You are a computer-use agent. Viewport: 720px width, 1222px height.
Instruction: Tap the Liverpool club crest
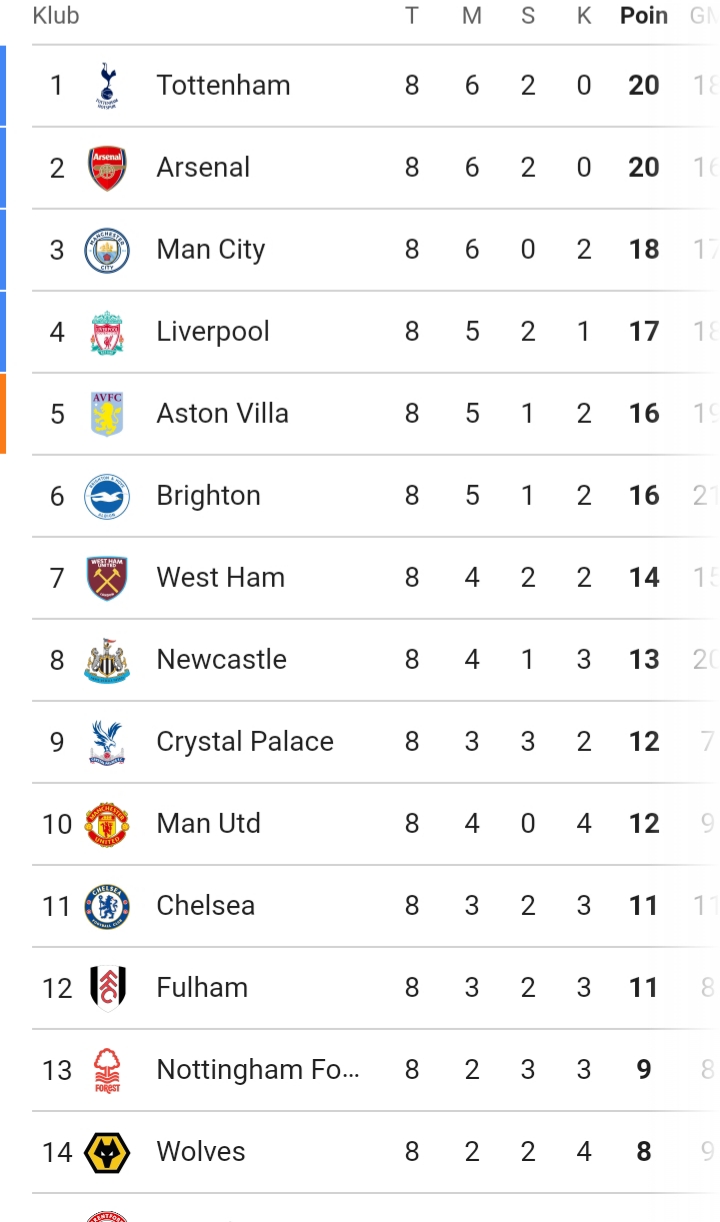pyautogui.click(x=107, y=332)
